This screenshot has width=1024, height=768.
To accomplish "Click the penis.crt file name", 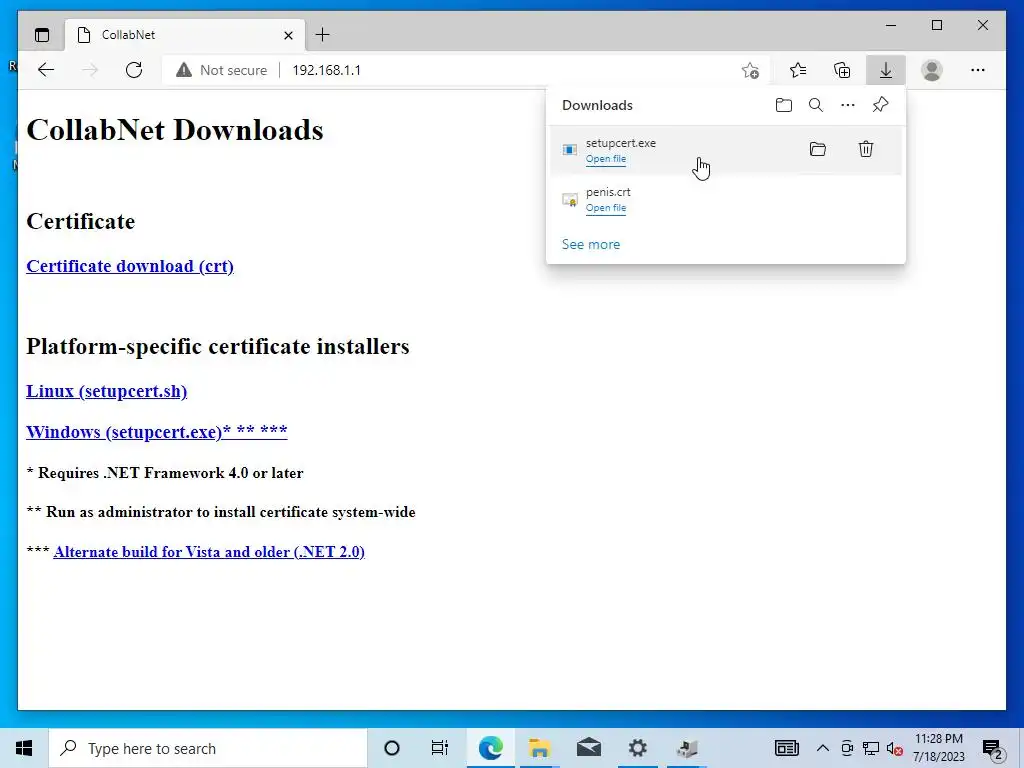I will click(608, 192).
